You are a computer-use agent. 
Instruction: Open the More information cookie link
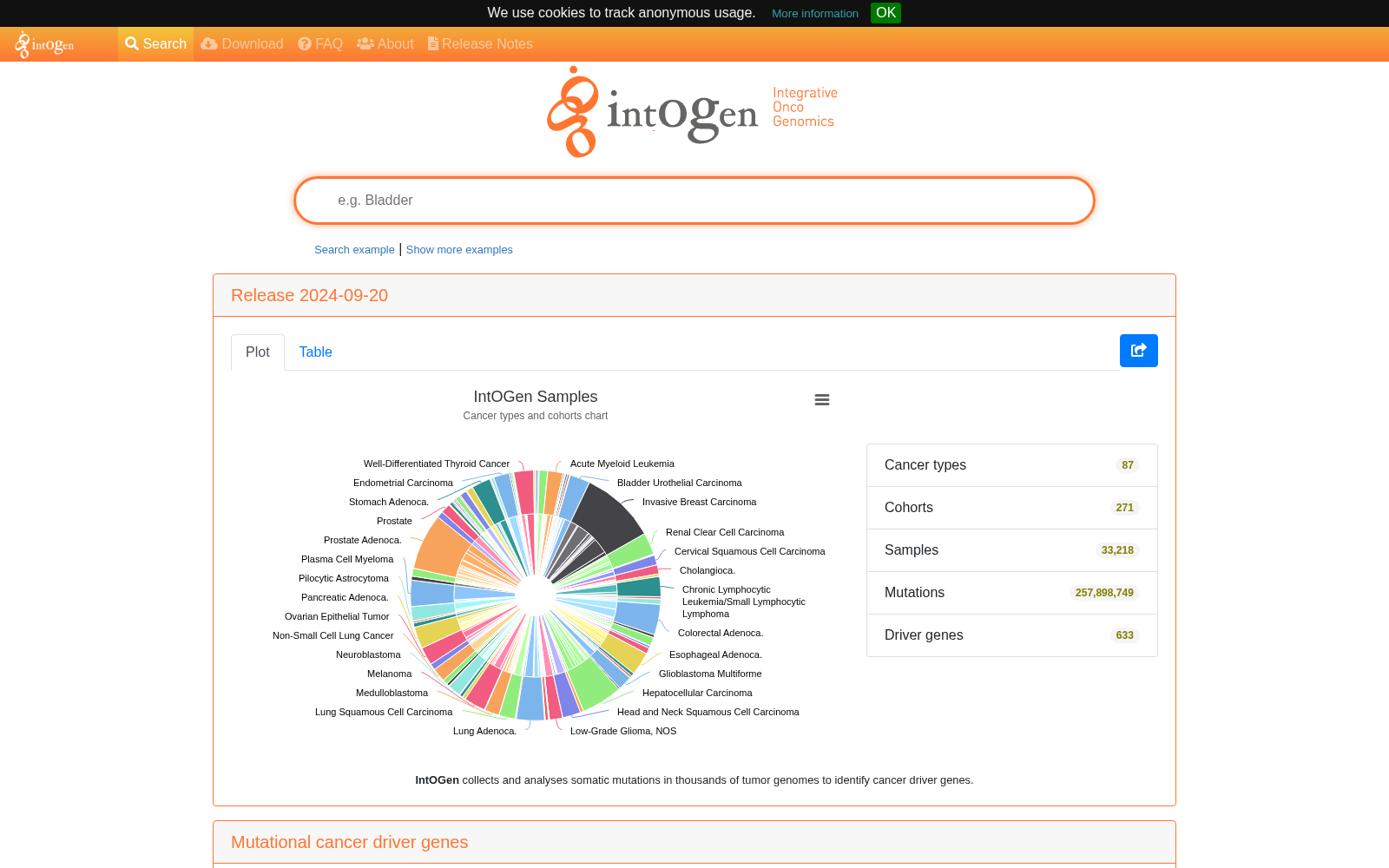click(814, 14)
